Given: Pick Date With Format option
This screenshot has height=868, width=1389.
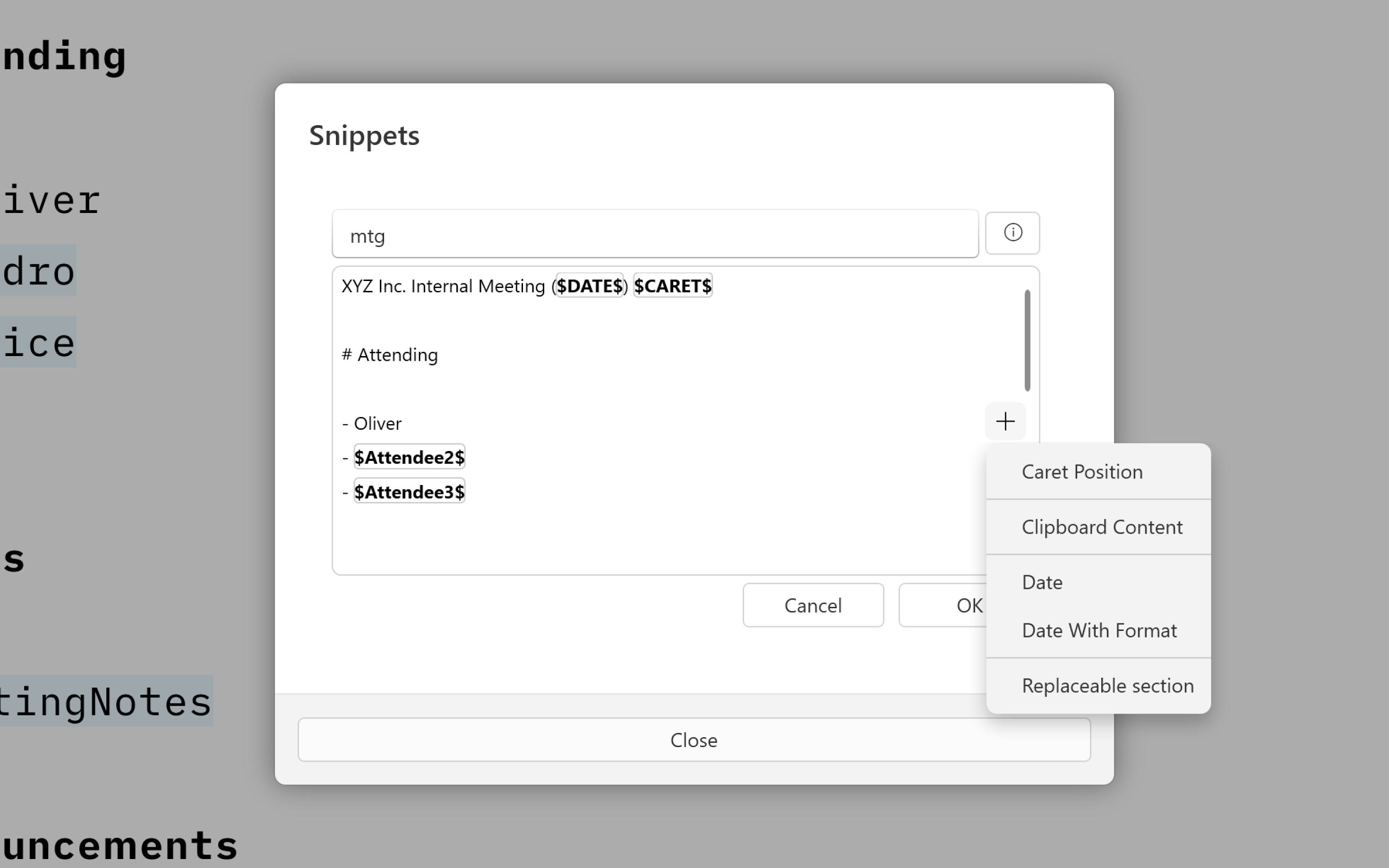Looking at the screenshot, I should point(1099,630).
